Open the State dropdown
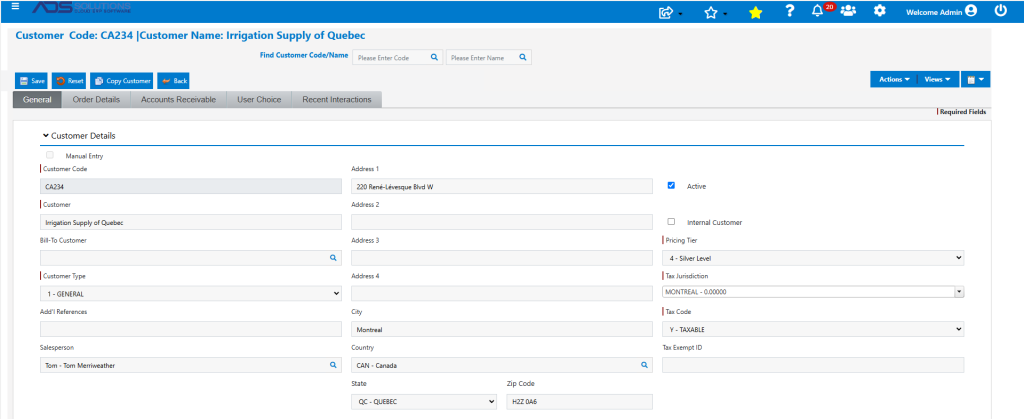This screenshot has height=419, width=1024. coord(424,401)
